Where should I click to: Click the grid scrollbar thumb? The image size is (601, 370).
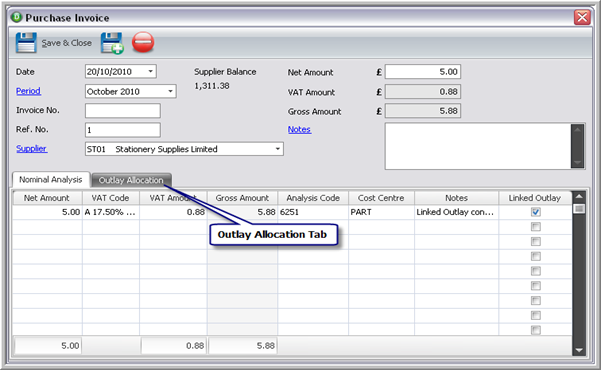click(579, 209)
